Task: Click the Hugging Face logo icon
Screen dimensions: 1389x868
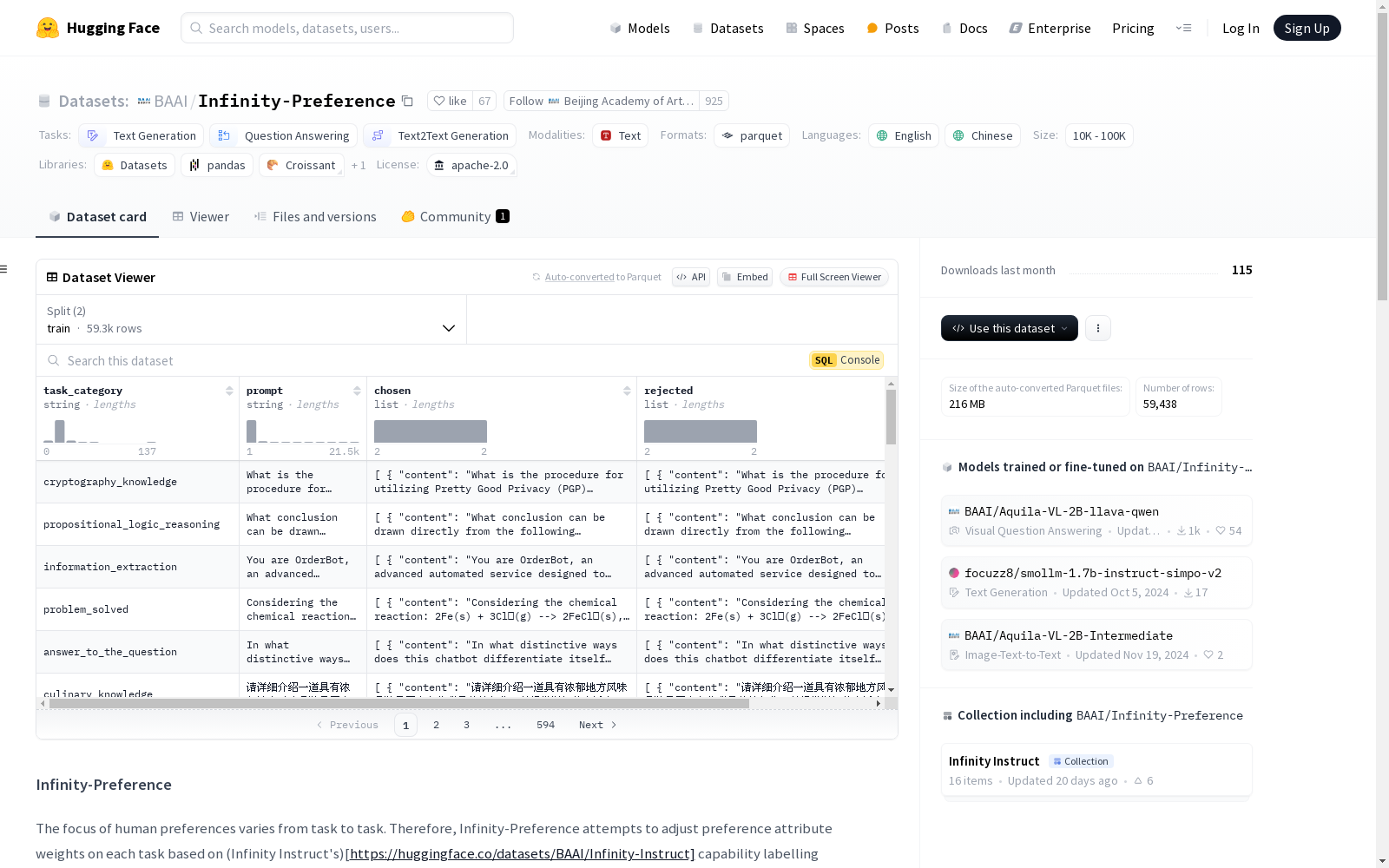Action: (x=48, y=28)
